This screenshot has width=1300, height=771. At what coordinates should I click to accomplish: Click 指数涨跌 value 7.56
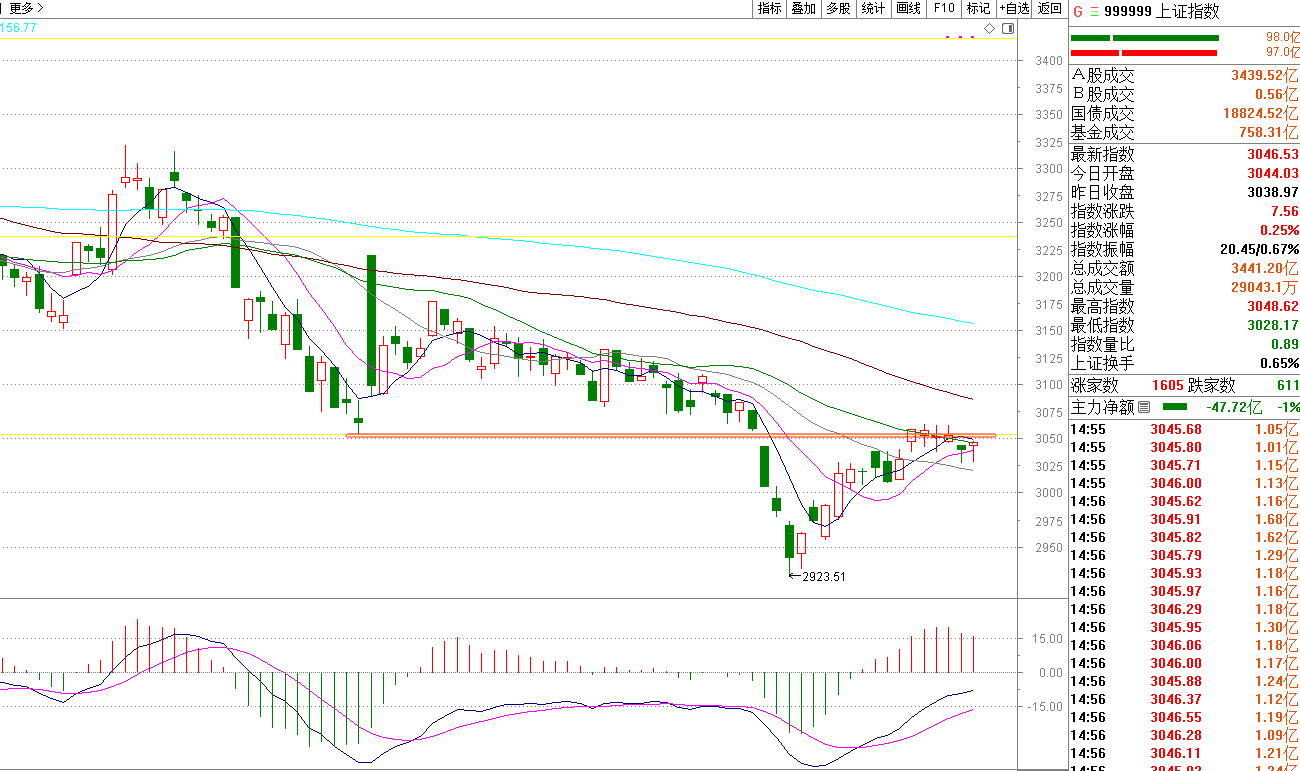coord(1284,211)
